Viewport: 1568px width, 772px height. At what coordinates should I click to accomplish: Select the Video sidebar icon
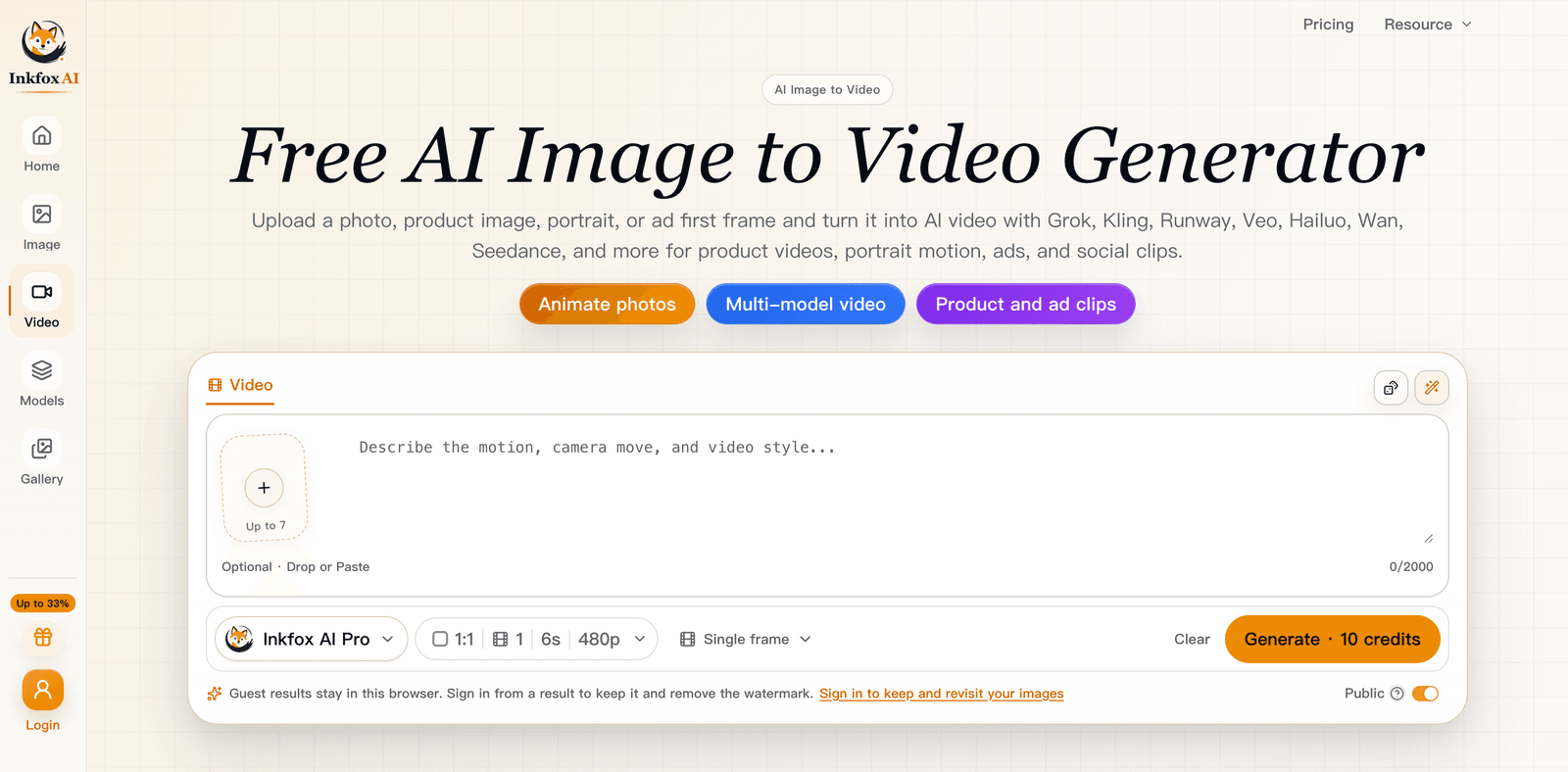[42, 292]
